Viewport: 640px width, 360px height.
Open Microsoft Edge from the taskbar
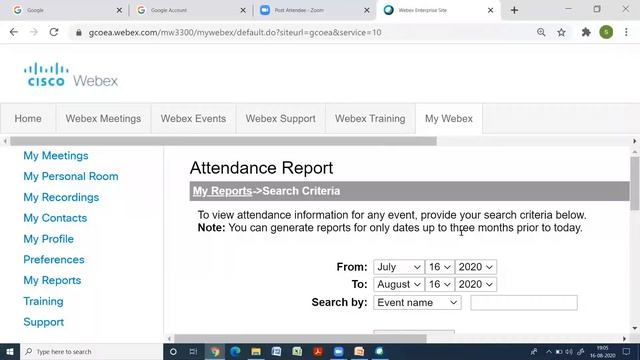coord(236,351)
